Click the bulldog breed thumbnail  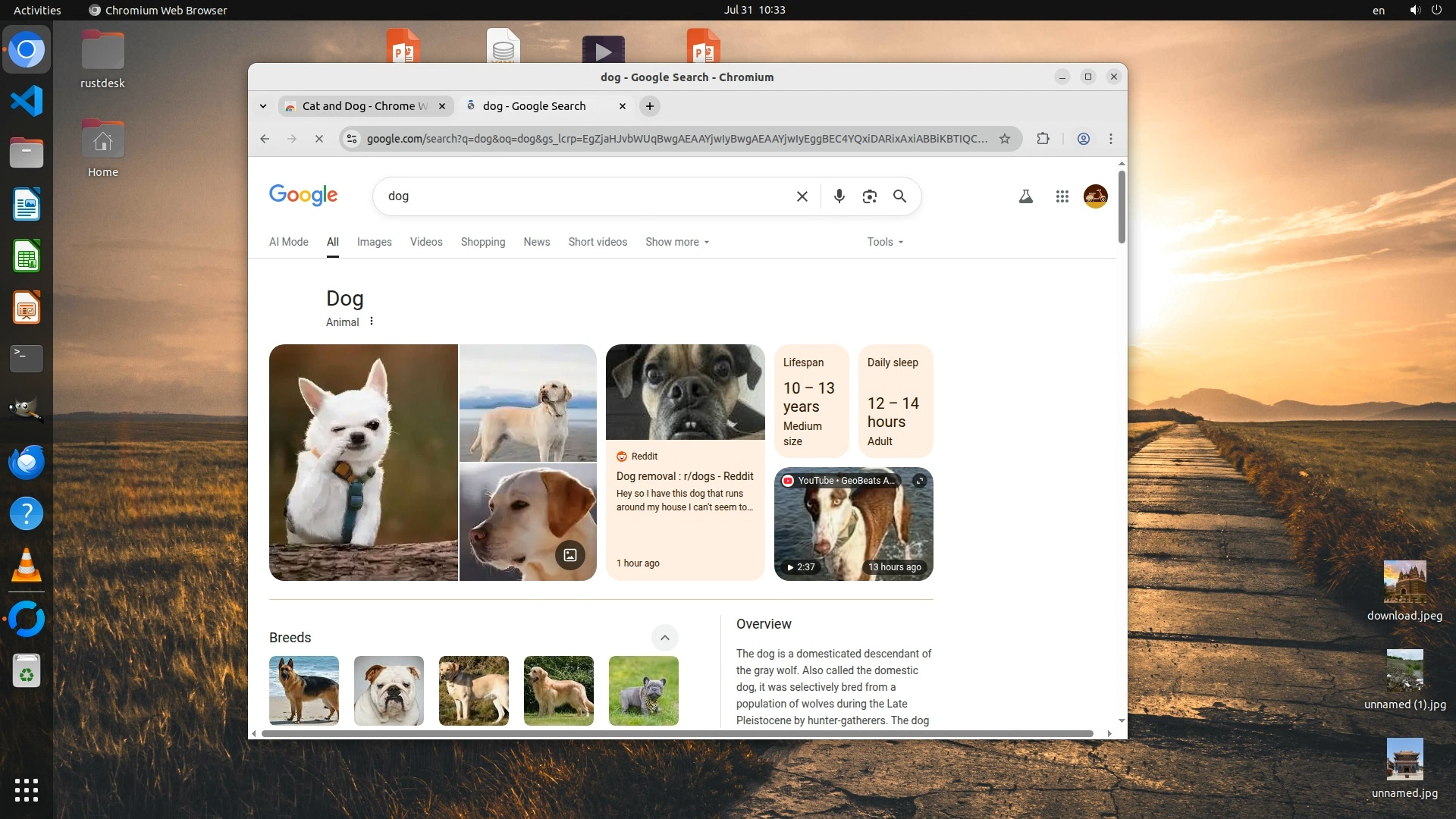[388, 690]
